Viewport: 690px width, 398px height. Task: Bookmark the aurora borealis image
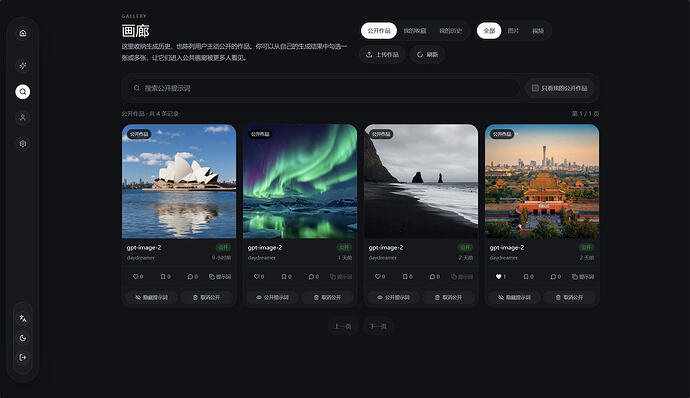click(x=286, y=276)
